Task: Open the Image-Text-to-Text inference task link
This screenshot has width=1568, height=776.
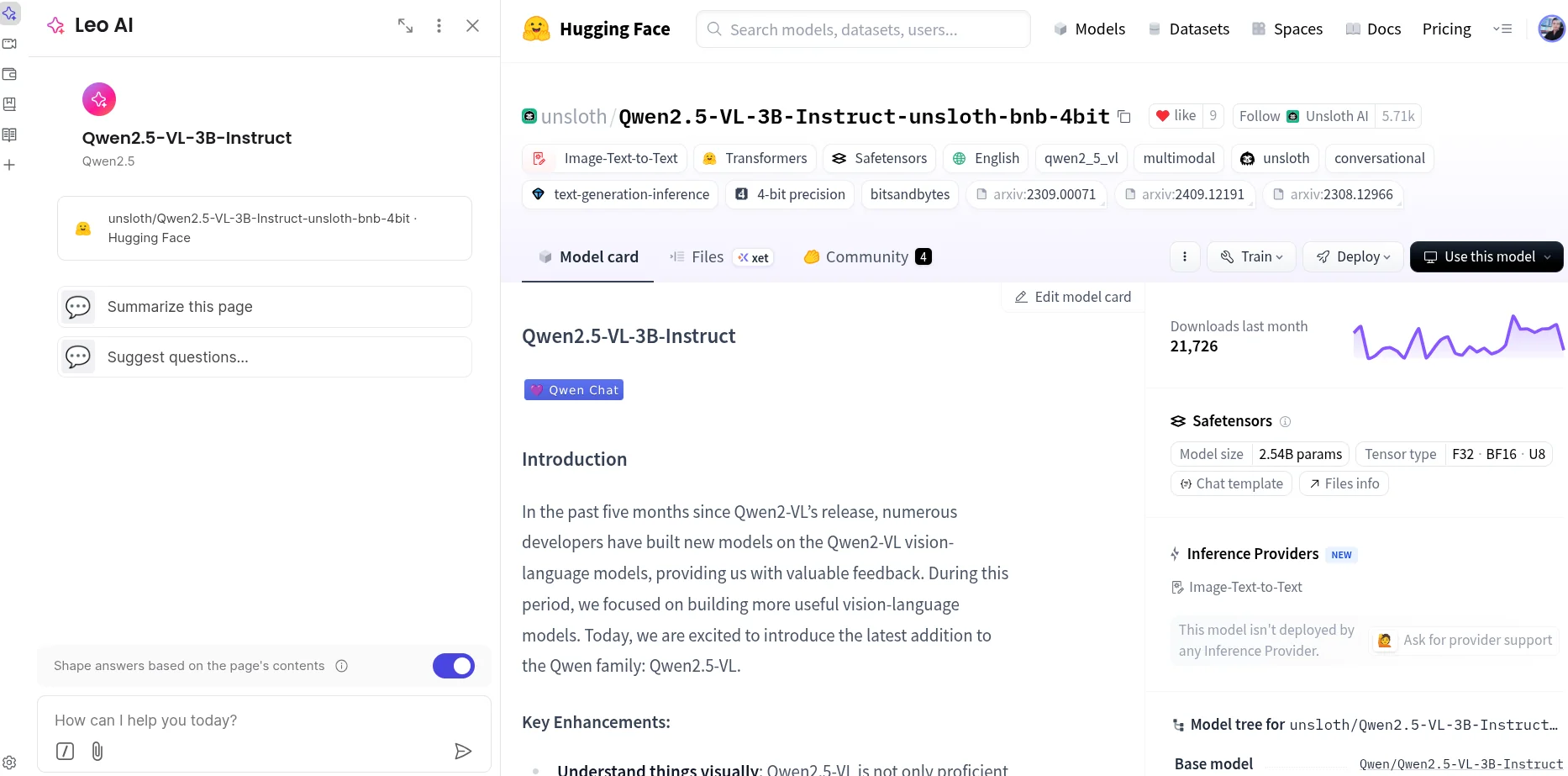Action: point(1237,587)
